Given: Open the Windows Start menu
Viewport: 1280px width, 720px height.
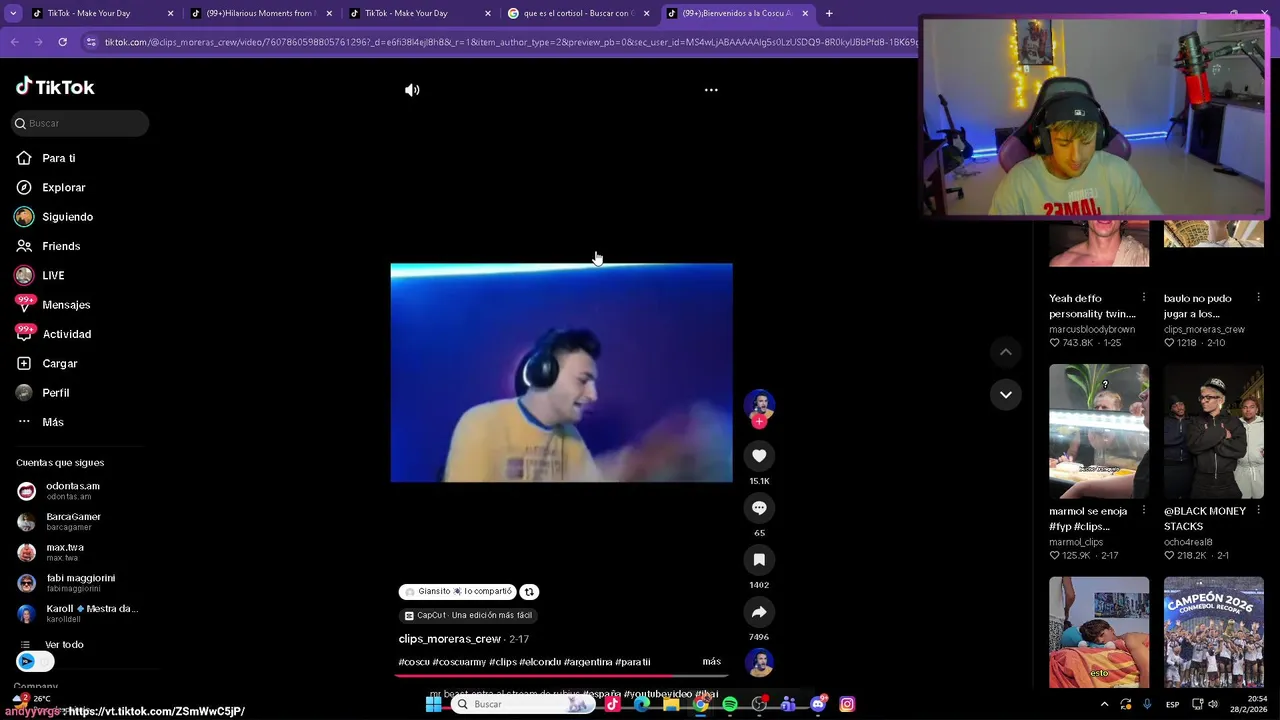Looking at the screenshot, I should (433, 704).
